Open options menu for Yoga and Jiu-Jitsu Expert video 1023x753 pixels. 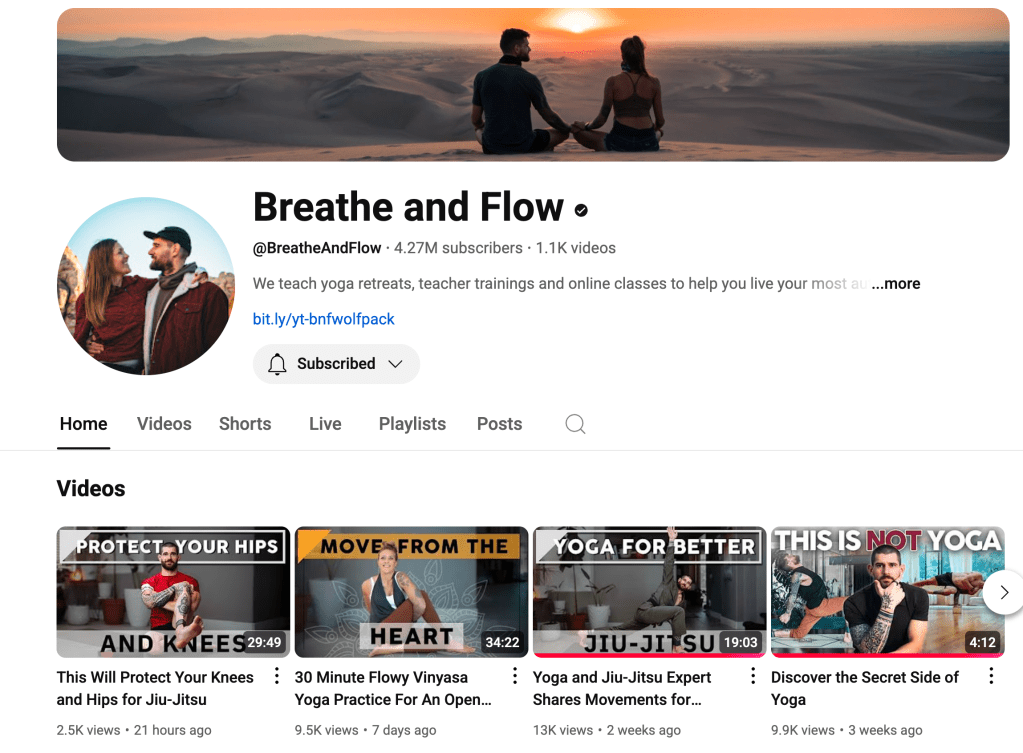[753, 677]
